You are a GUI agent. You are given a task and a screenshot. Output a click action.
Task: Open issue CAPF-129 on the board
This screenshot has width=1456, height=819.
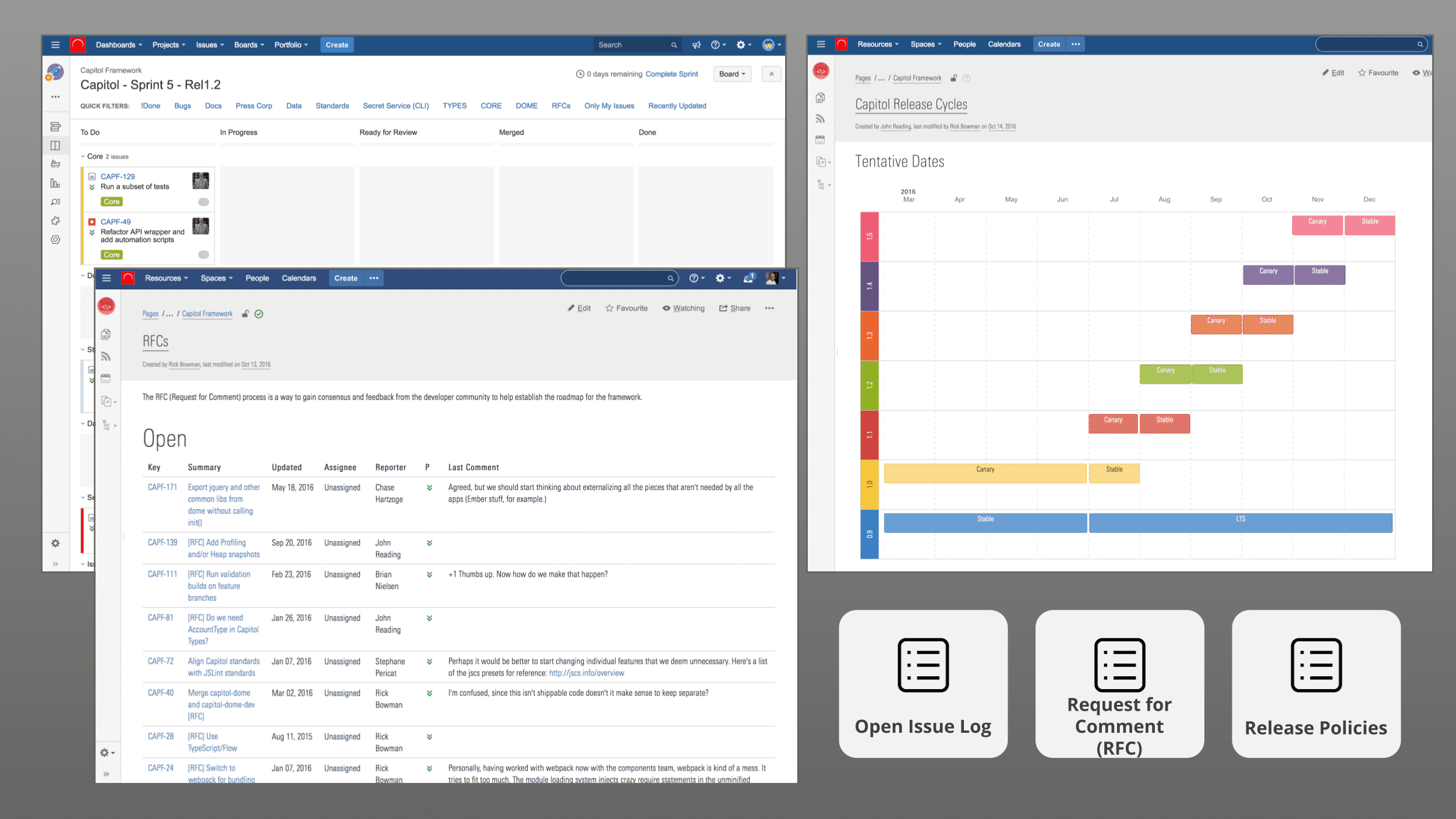click(x=118, y=176)
